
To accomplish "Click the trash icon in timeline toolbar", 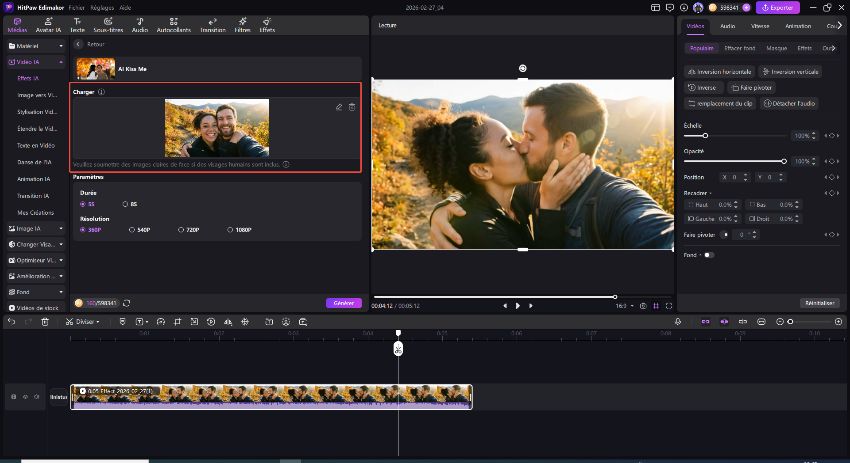I will pos(45,322).
